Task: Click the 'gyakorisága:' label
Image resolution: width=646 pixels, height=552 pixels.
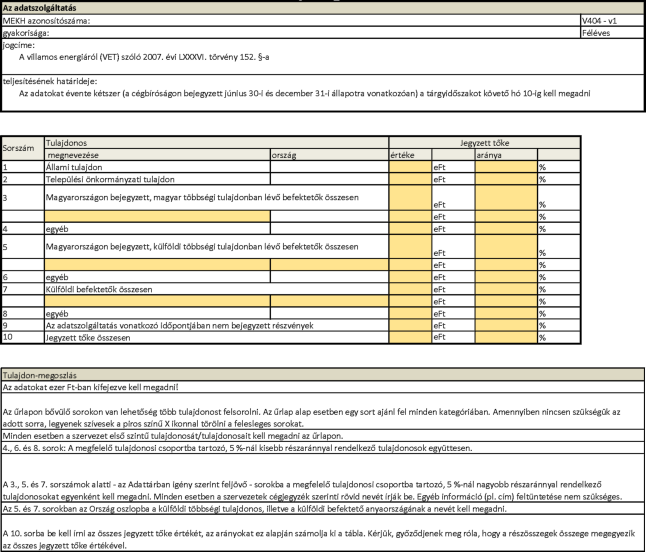Action: click(x=26, y=33)
